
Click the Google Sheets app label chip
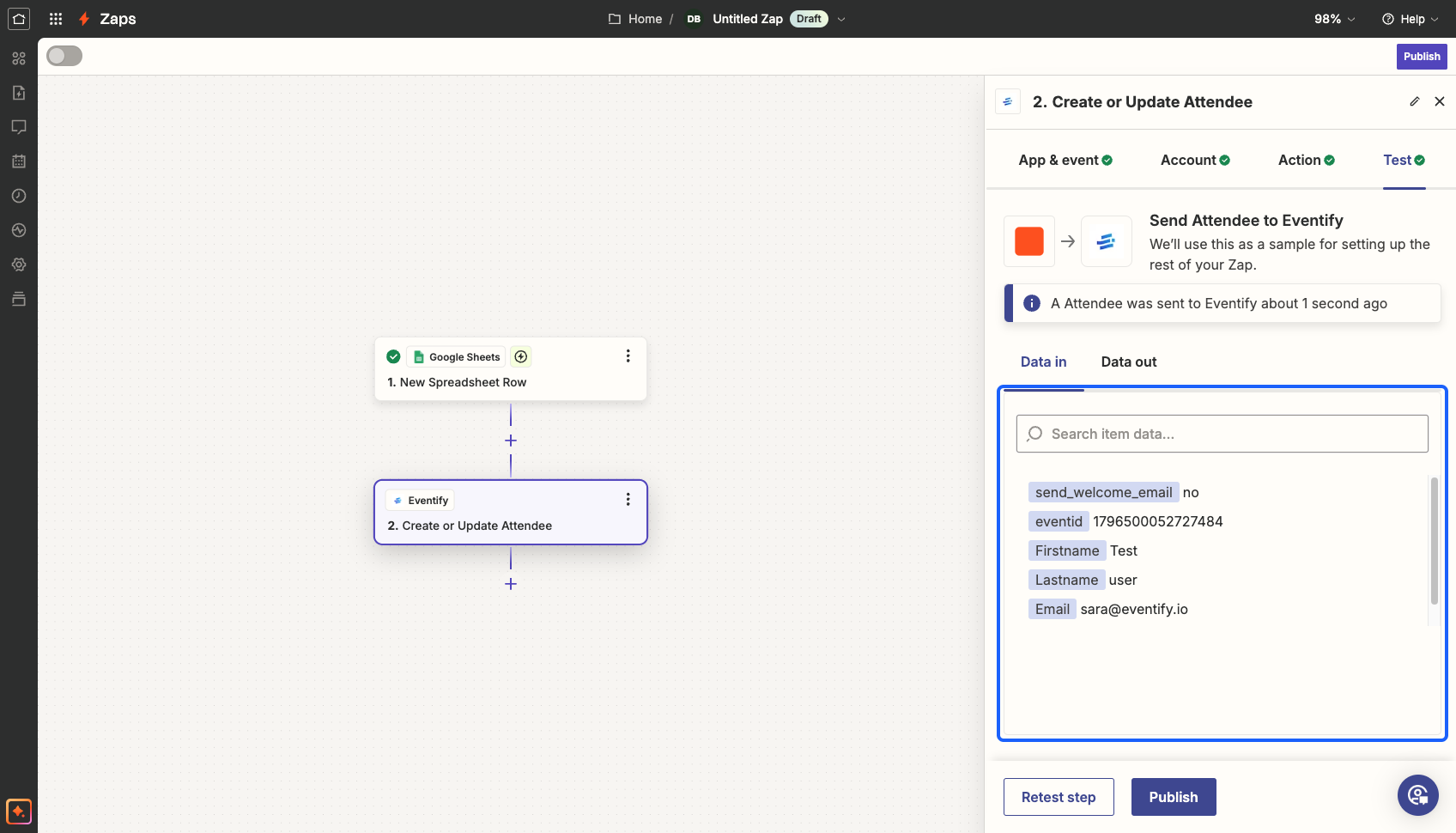(456, 356)
